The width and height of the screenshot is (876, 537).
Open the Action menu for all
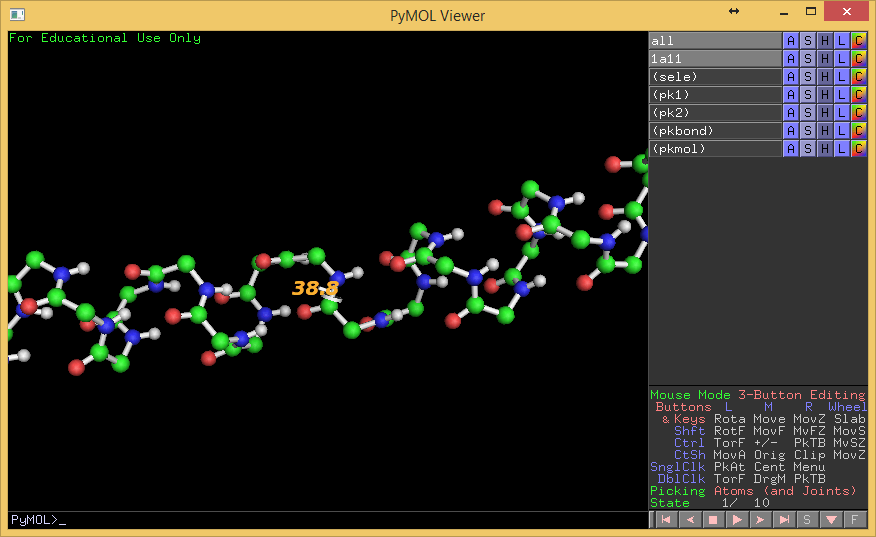[x=791, y=41]
